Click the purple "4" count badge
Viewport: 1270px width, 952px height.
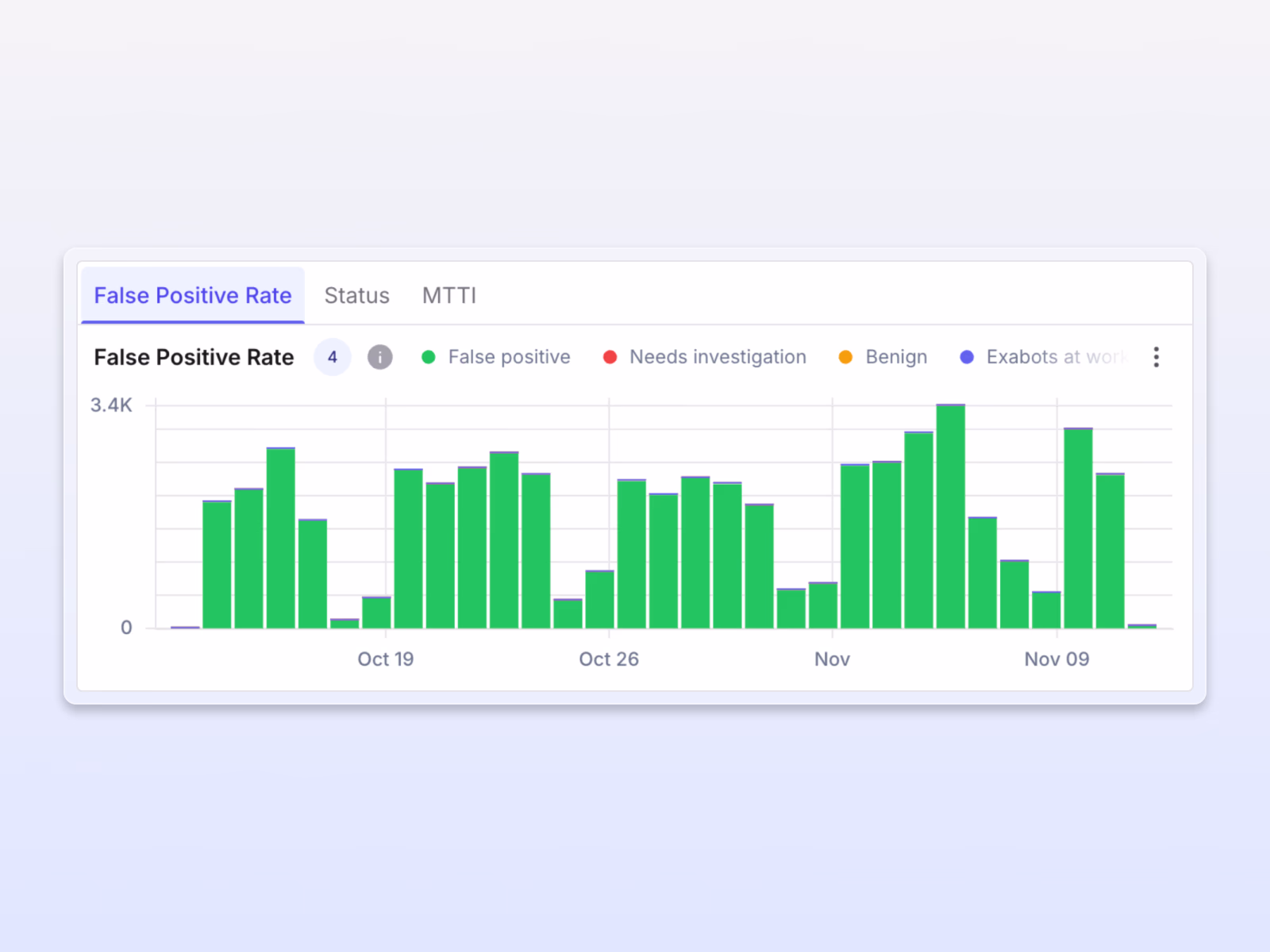tap(332, 357)
